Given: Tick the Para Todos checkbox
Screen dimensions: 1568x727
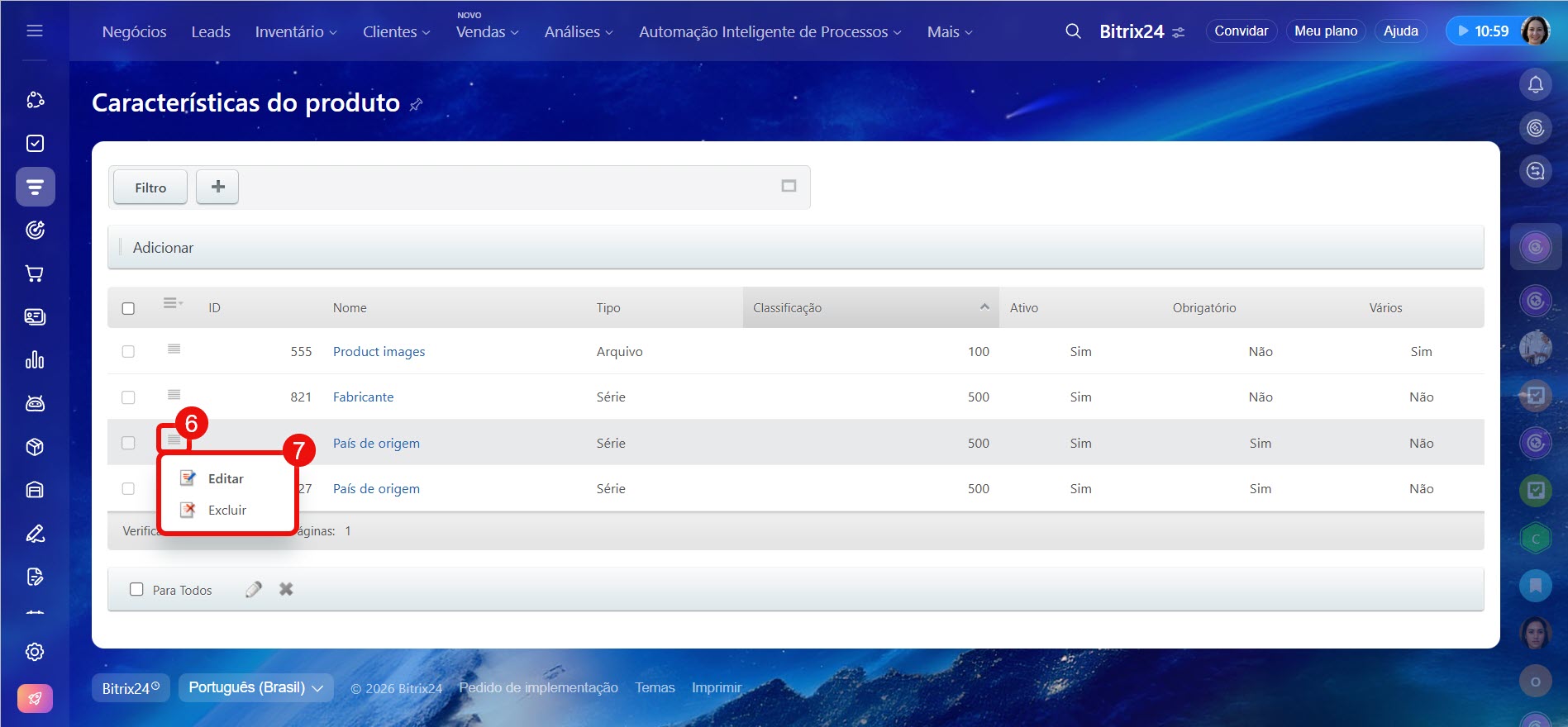Looking at the screenshot, I should point(136,589).
